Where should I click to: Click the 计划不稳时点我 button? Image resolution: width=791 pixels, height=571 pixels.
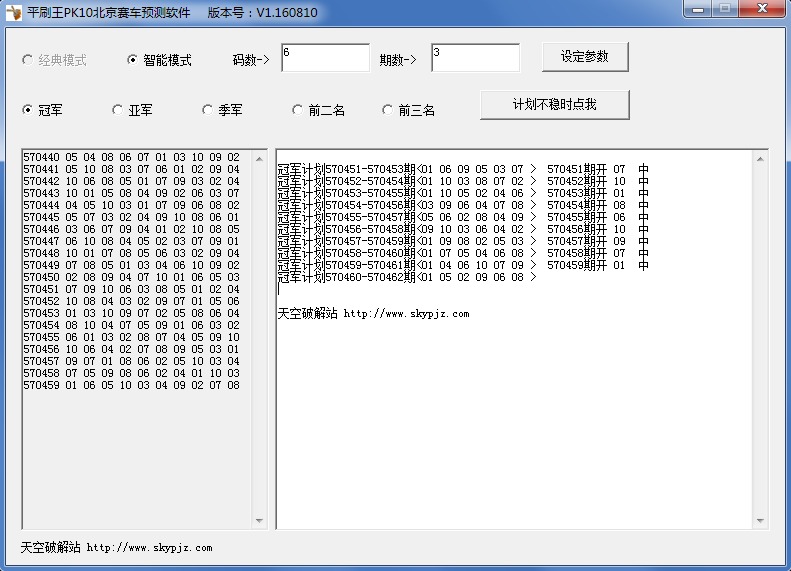pos(555,104)
